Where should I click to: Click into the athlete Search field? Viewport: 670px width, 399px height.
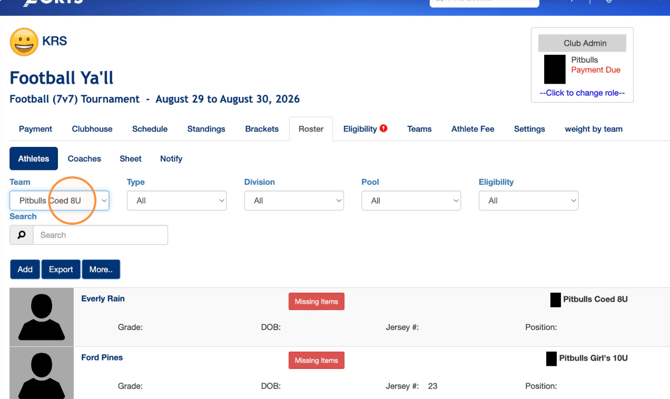(x=100, y=235)
